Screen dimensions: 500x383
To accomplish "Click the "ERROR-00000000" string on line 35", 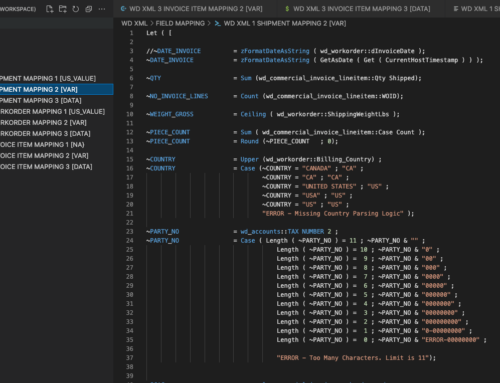I will point(450,340).
